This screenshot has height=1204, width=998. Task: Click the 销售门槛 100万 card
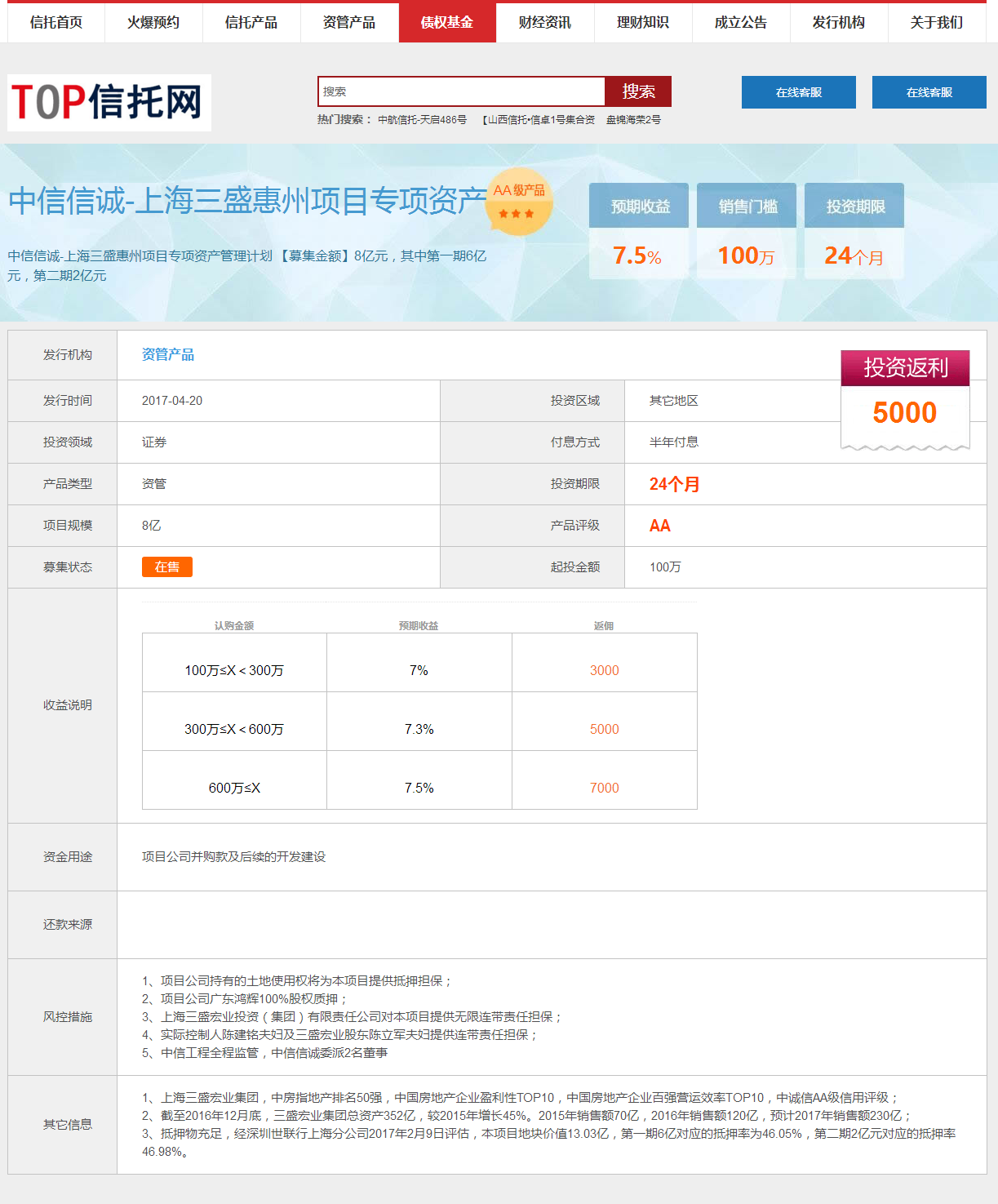[747, 231]
